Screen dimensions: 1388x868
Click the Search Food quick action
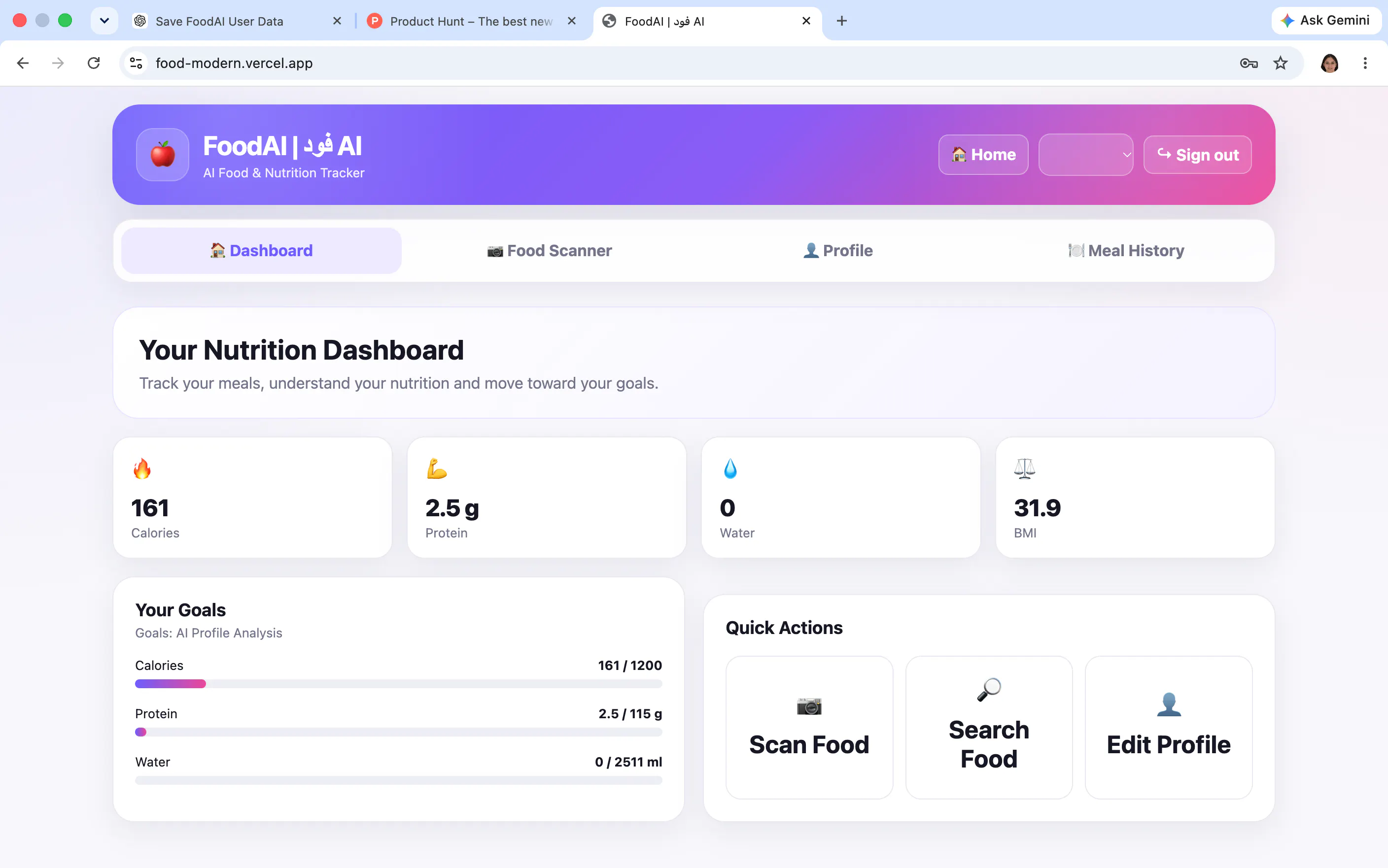coord(989,727)
